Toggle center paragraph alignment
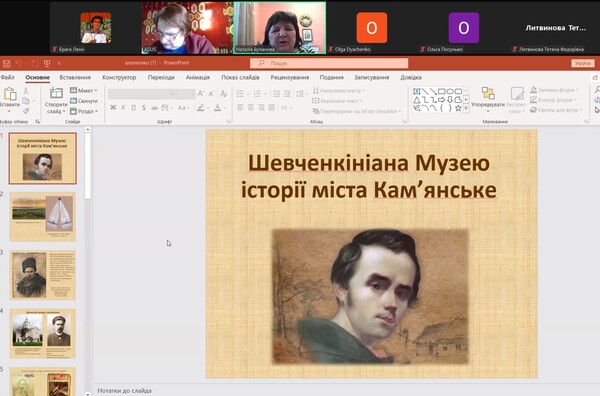This screenshot has width=600, height=396. [251, 108]
